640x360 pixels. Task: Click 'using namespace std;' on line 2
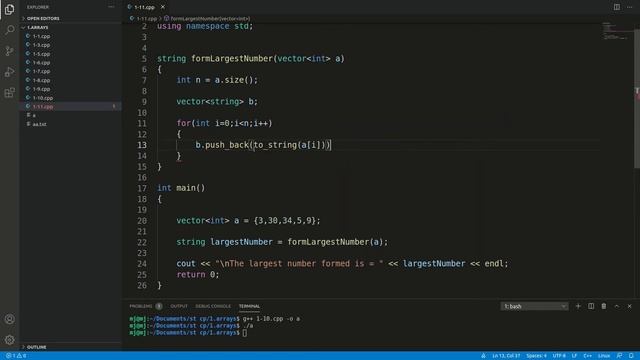[205, 26]
